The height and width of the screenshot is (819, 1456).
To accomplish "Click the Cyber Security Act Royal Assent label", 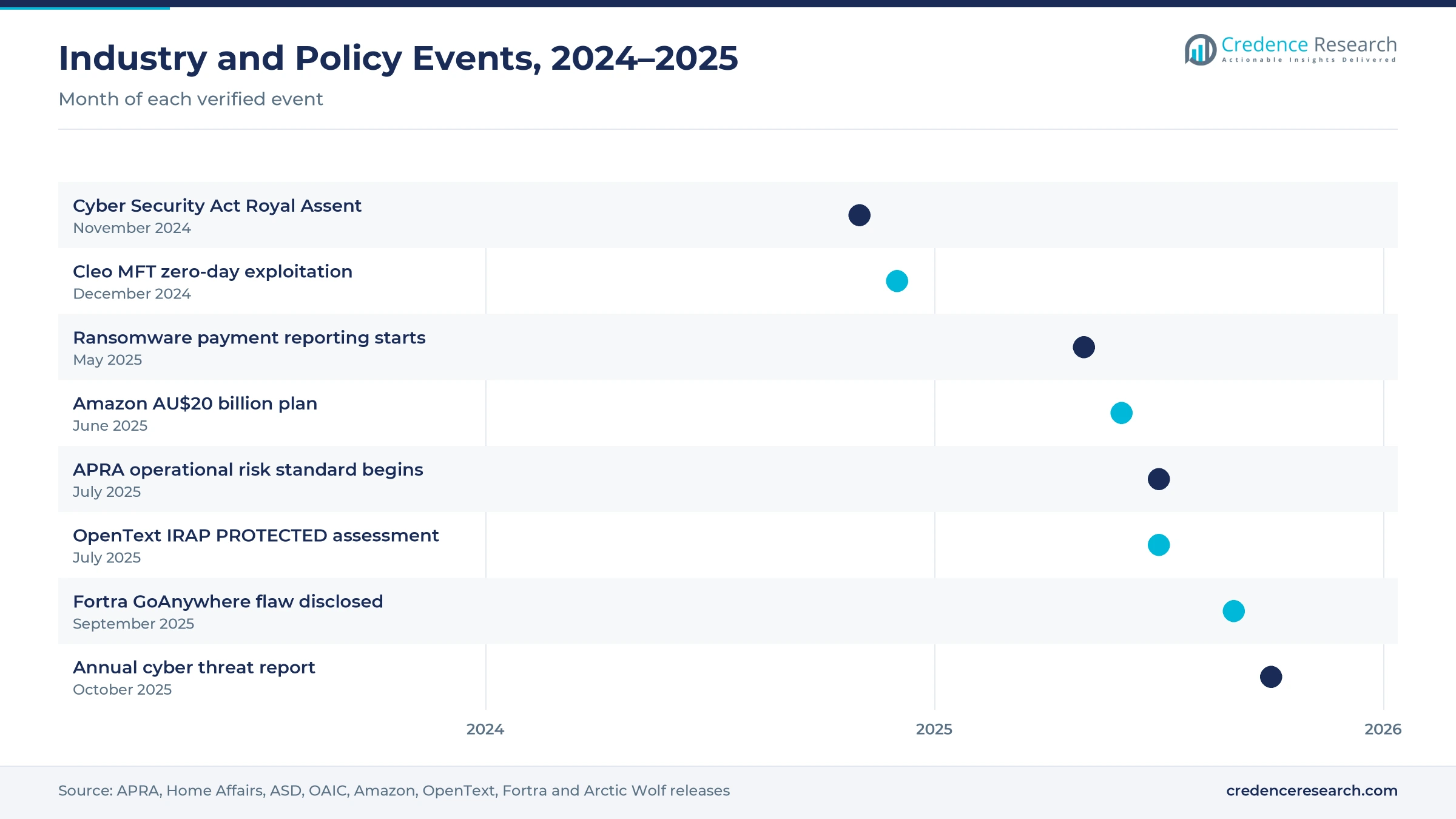I will tap(217, 206).
